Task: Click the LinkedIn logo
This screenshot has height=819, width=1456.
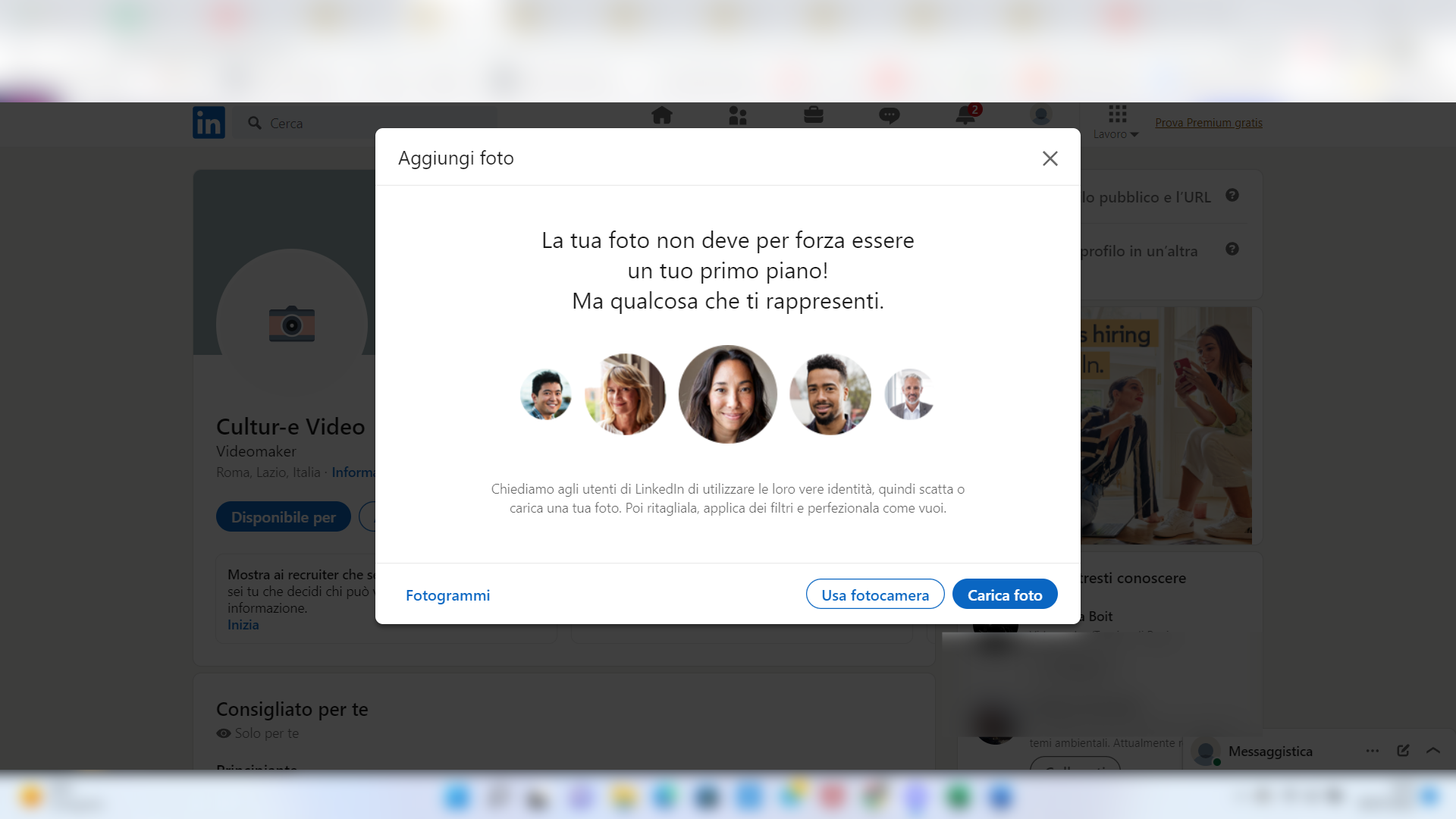Action: coord(209,122)
